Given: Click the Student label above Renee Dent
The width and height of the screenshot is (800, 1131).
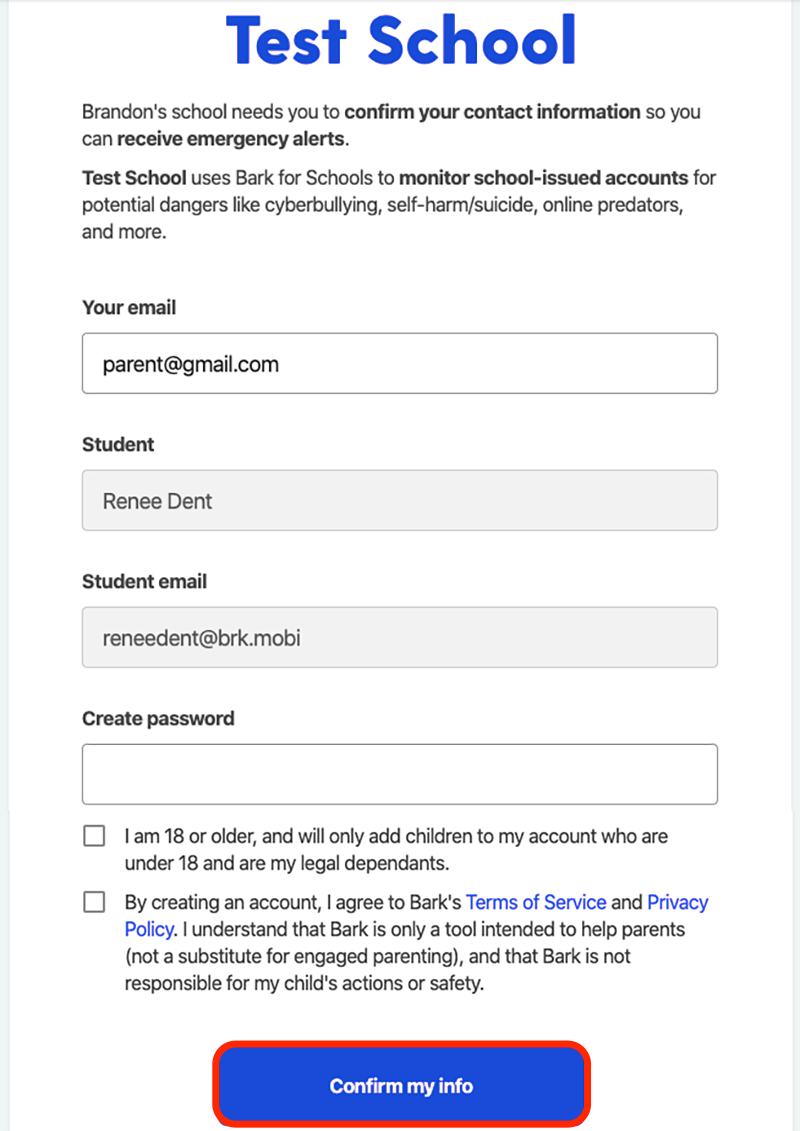Looking at the screenshot, I should pos(118,444).
